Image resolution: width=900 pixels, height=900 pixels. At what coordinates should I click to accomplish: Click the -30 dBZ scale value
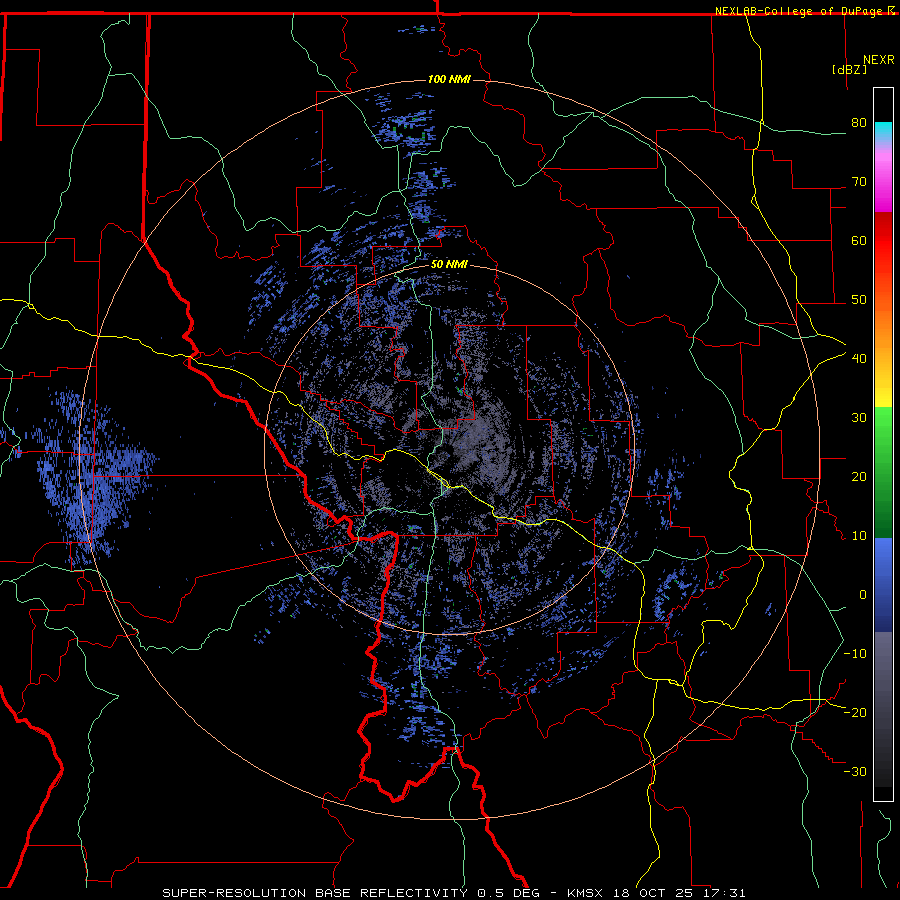click(855, 771)
